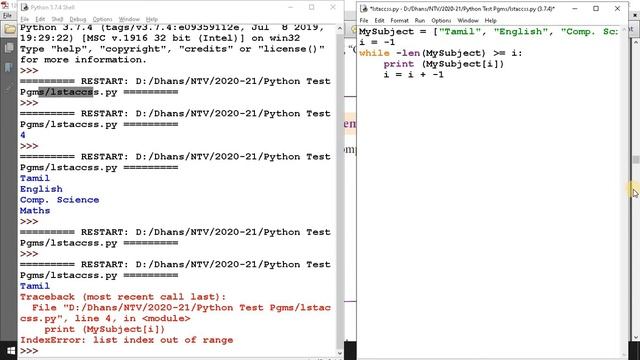Click 'Tamil' output above Traceback in shell
This screenshot has height=360, width=640.
[x=35, y=286]
